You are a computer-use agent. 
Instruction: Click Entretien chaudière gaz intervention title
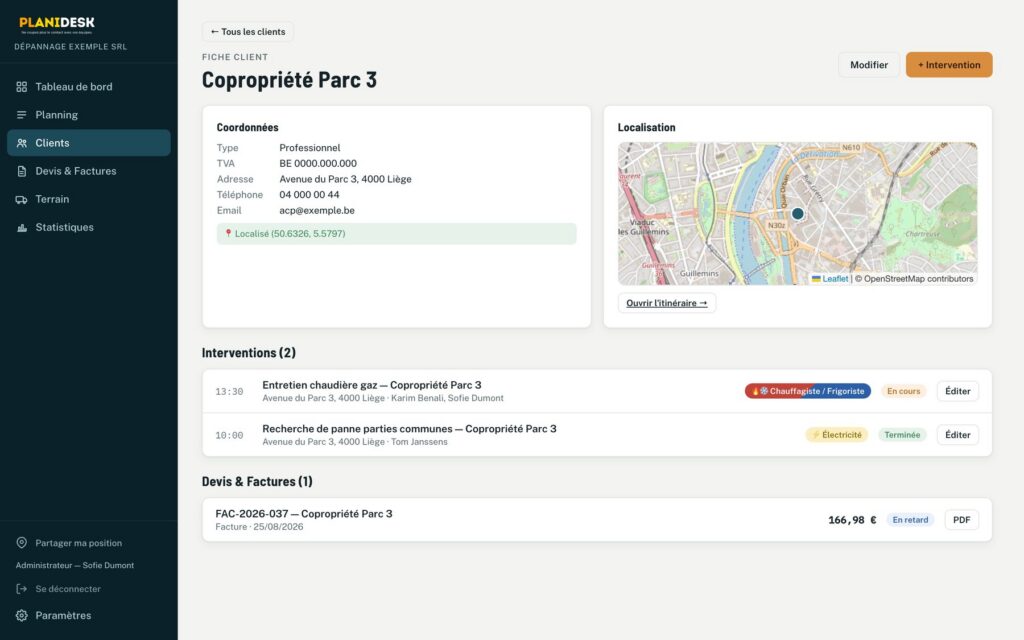tap(372, 385)
